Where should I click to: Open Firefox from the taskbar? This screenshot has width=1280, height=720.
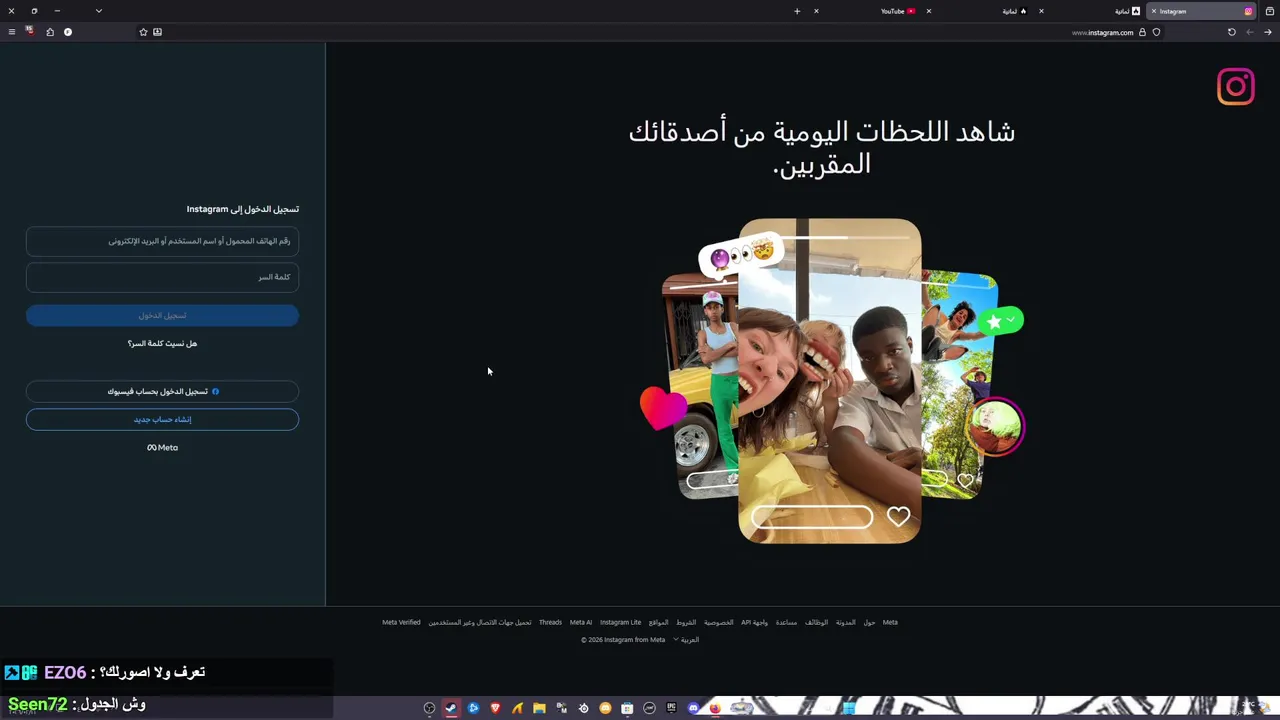(715, 708)
